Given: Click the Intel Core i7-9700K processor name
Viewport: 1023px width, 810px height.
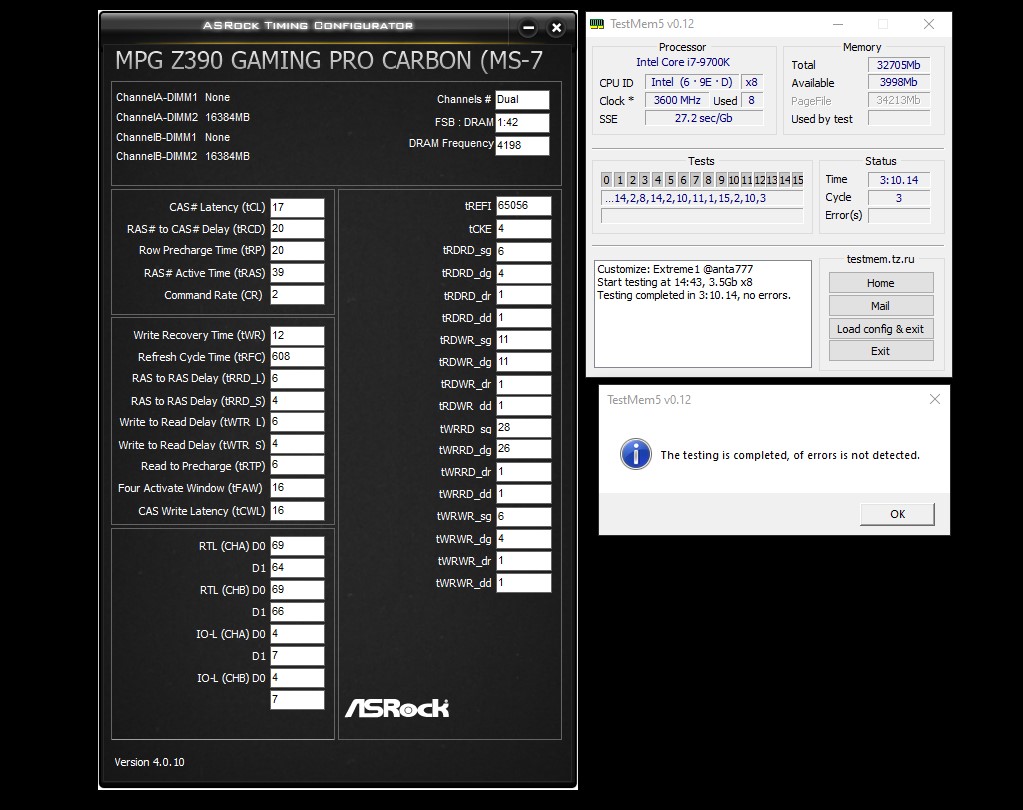Looking at the screenshot, I should (682, 62).
